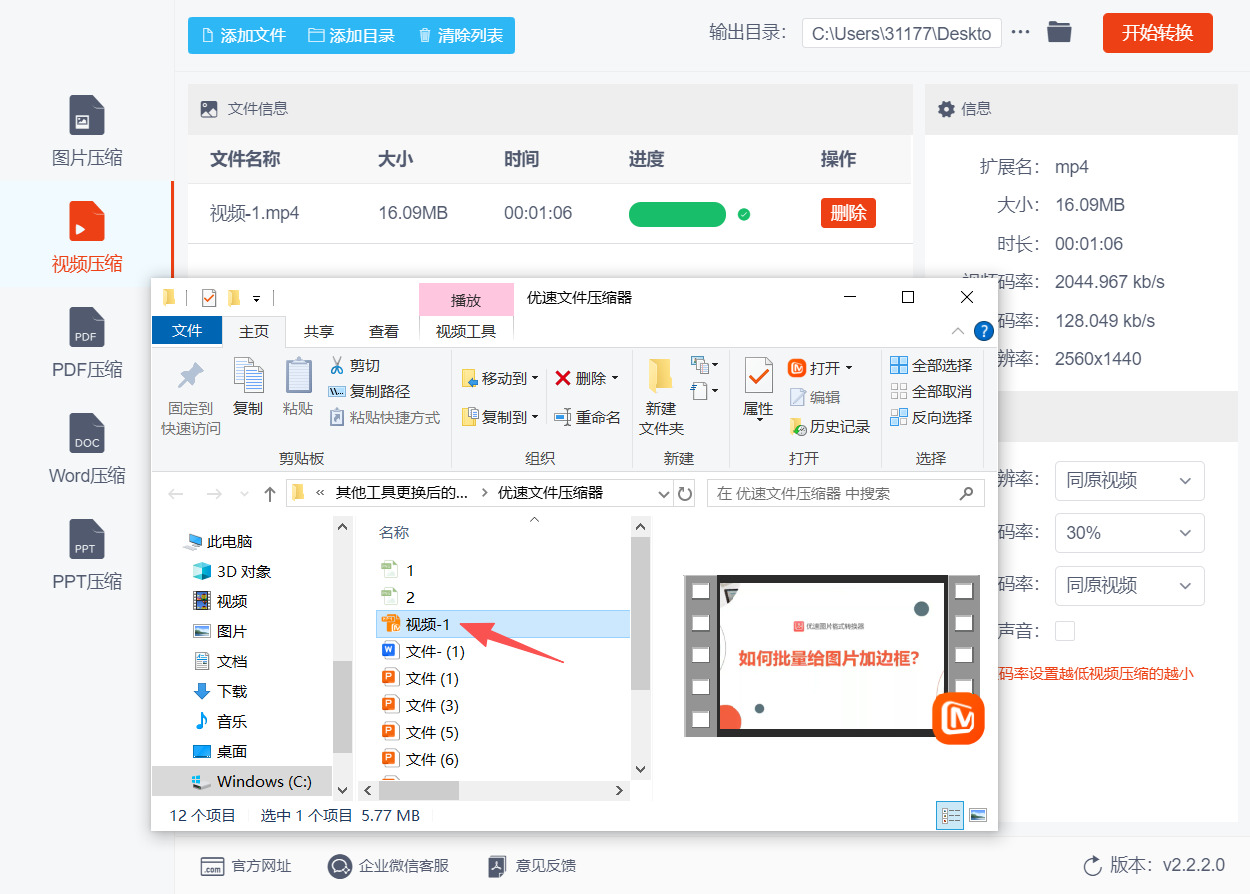Delete 视频-1.mp4 with the 删除 button
Image resolution: width=1250 pixels, height=894 pixels.
click(848, 213)
